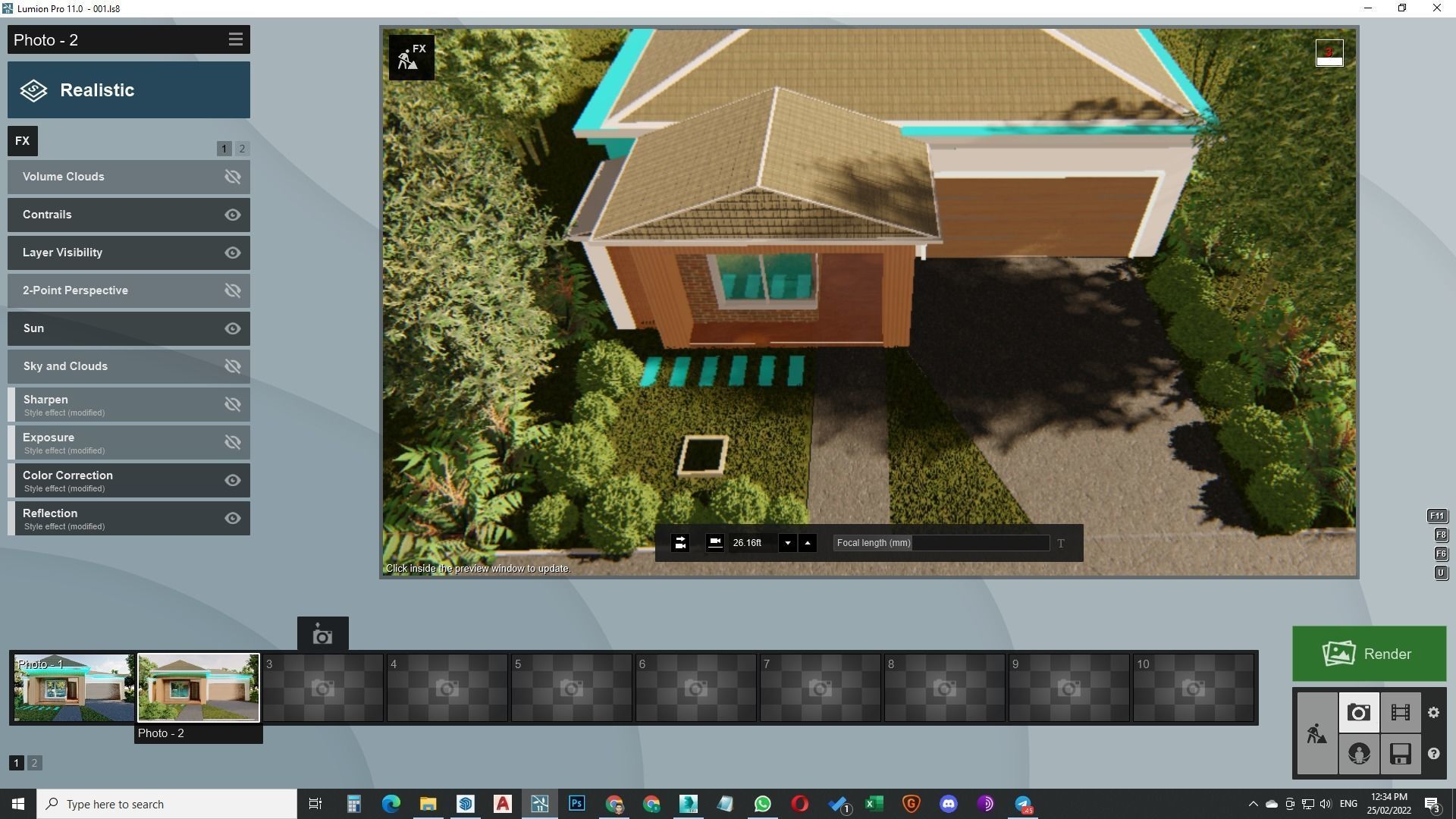The image size is (1456, 819).
Task: Open Excel from the taskbar
Action: [x=874, y=804]
